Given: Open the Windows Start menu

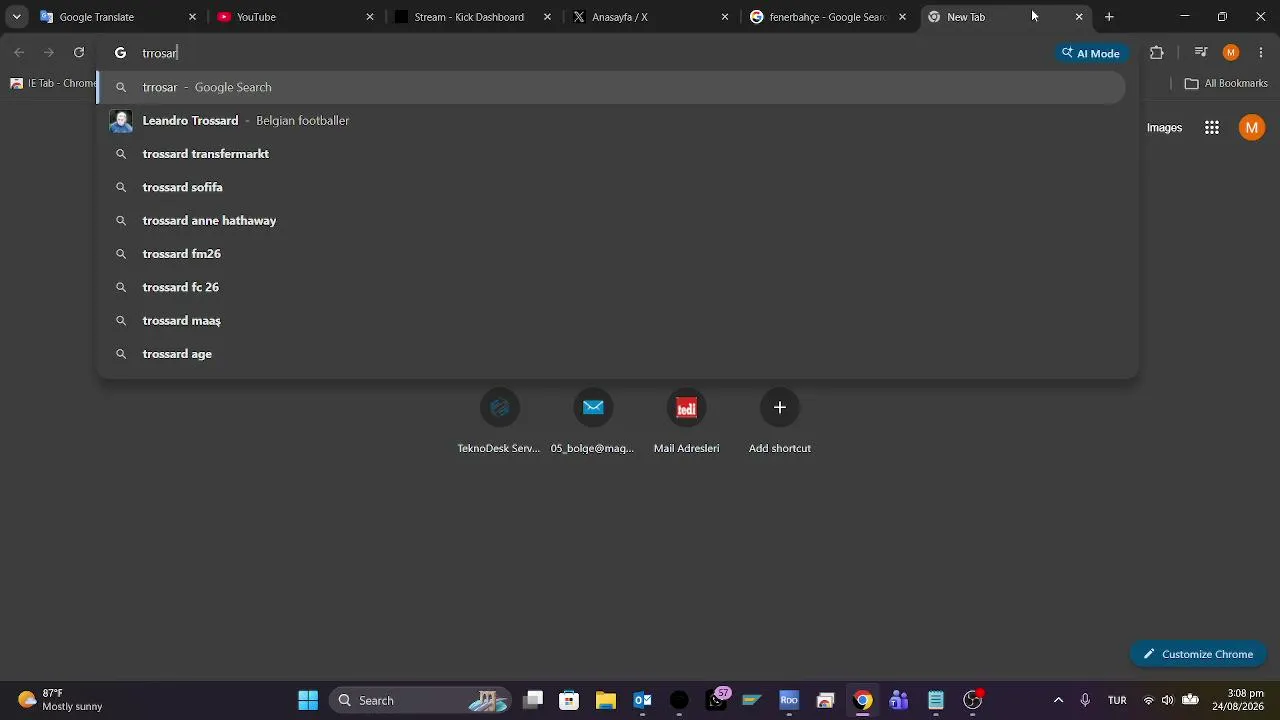Looking at the screenshot, I should [x=308, y=700].
